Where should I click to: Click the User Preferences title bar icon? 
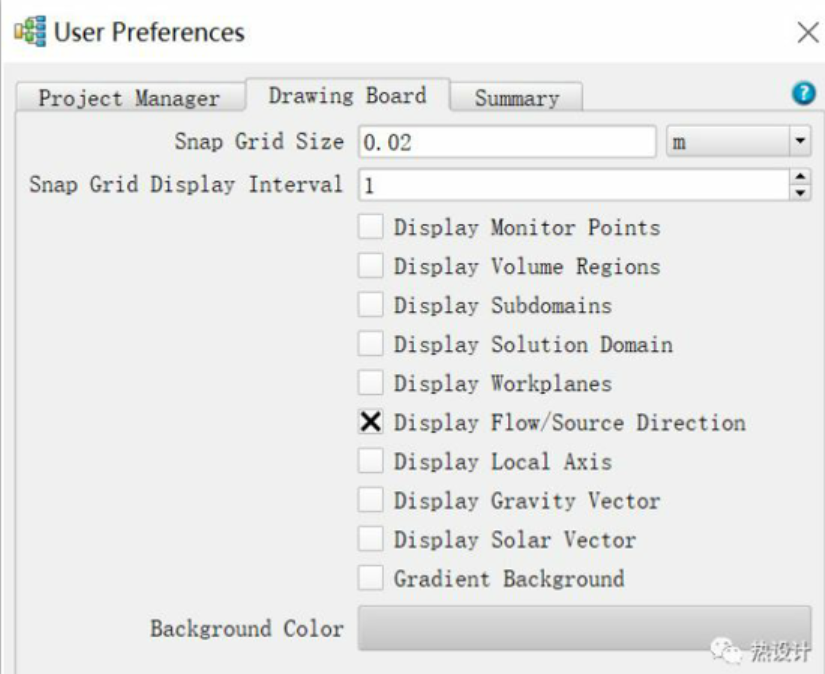30,32
